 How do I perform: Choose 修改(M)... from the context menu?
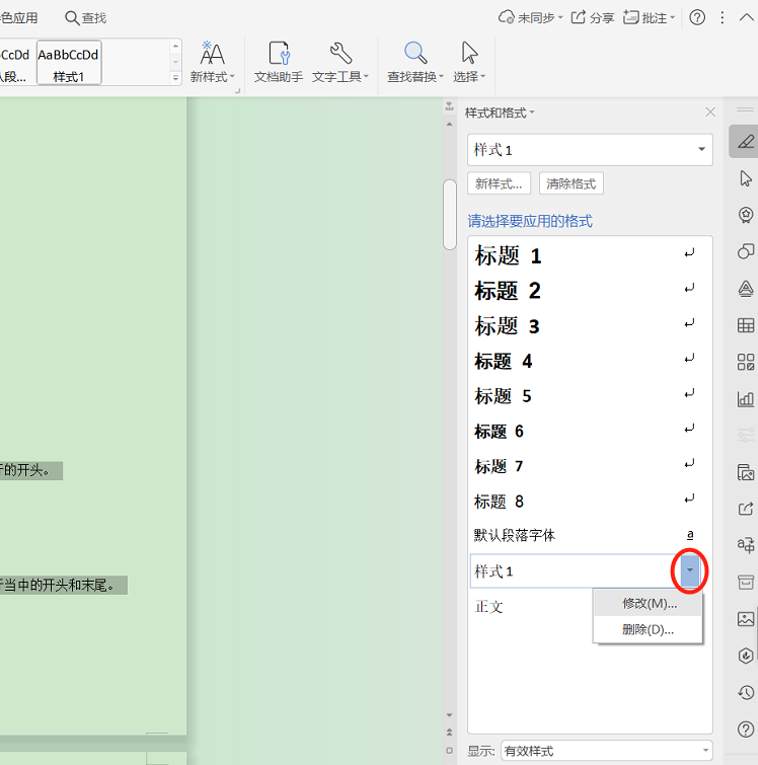pos(648,604)
